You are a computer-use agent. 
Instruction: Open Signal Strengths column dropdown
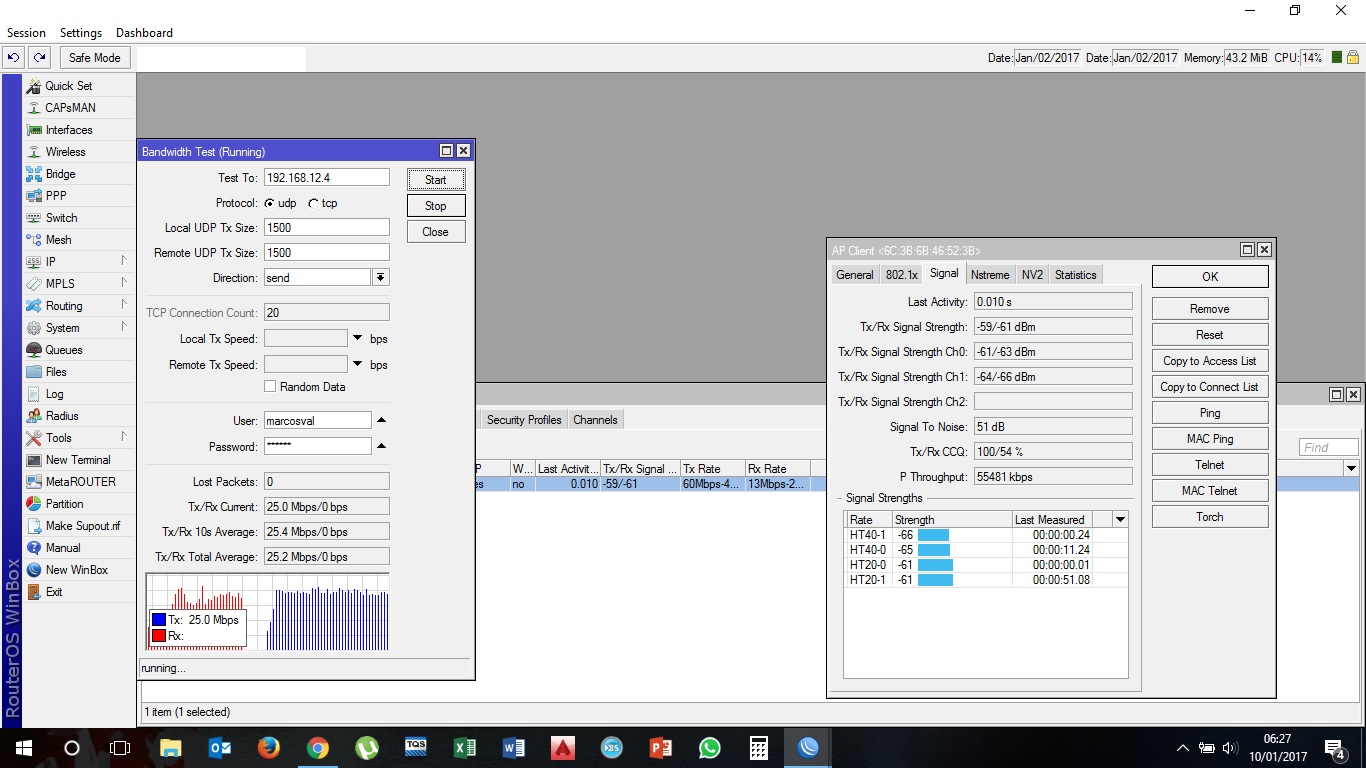[1120, 520]
